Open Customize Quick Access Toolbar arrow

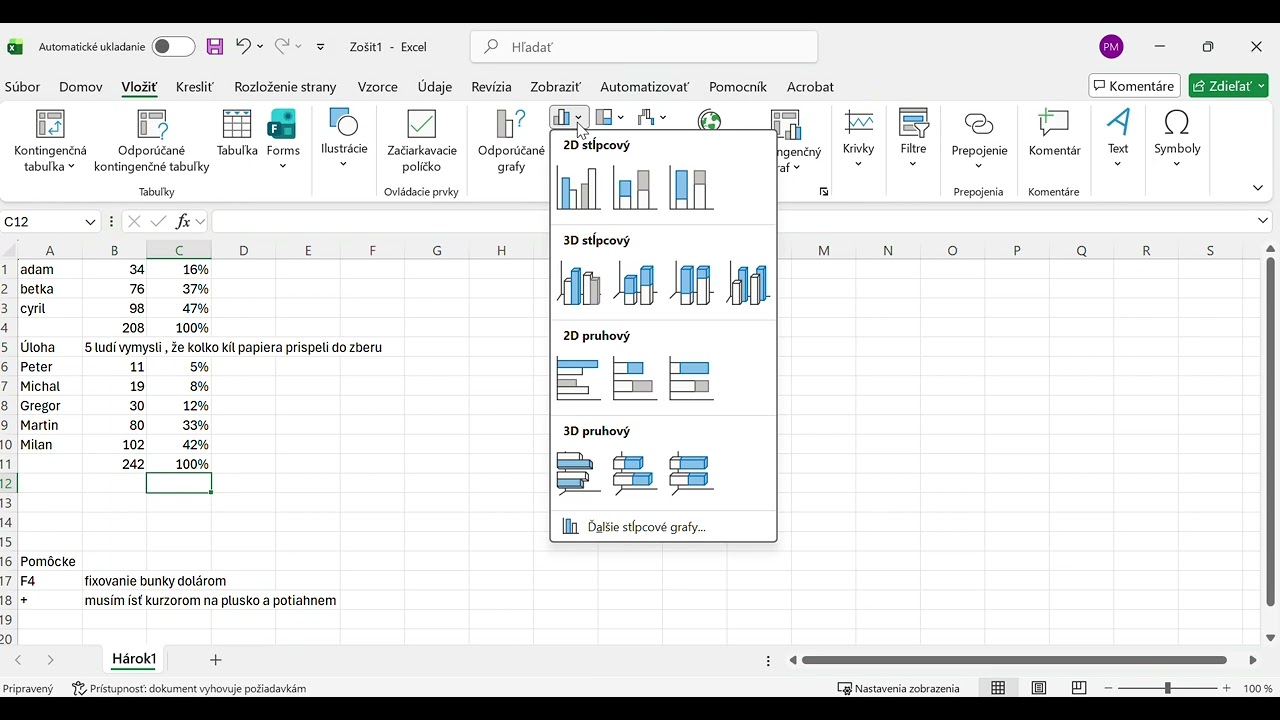click(x=321, y=47)
